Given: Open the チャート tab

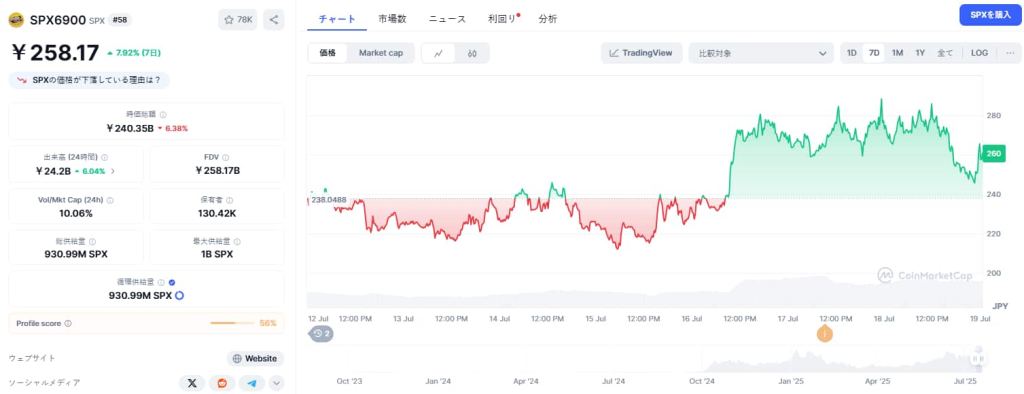Looking at the screenshot, I should point(337,19).
